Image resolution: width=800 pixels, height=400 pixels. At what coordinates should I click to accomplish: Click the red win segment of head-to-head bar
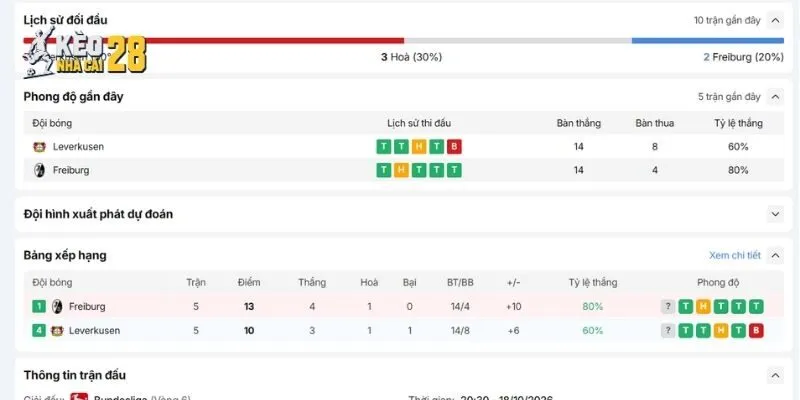click(214, 40)
